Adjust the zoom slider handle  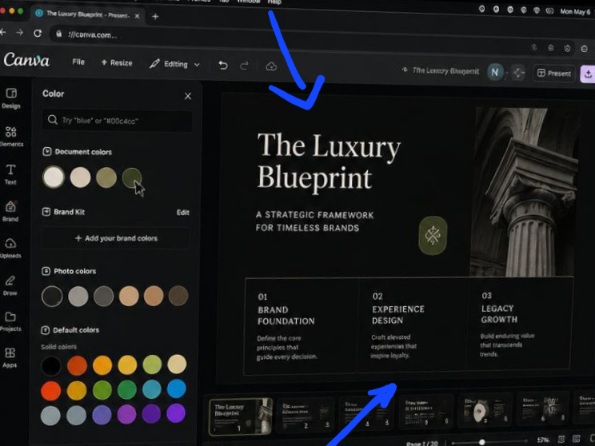[482, 442]
